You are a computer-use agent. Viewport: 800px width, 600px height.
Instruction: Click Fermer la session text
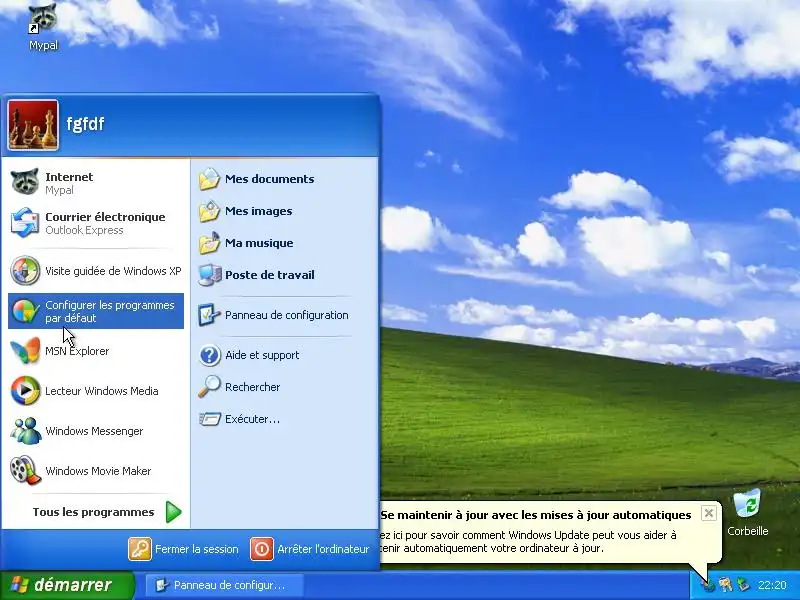196,549
